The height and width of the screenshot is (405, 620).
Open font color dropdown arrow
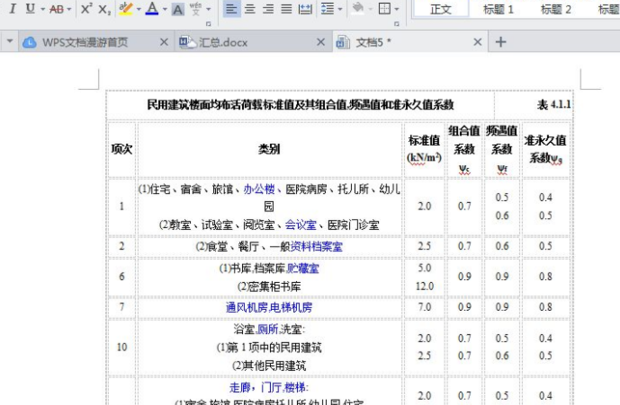click(x=165, y=9)
